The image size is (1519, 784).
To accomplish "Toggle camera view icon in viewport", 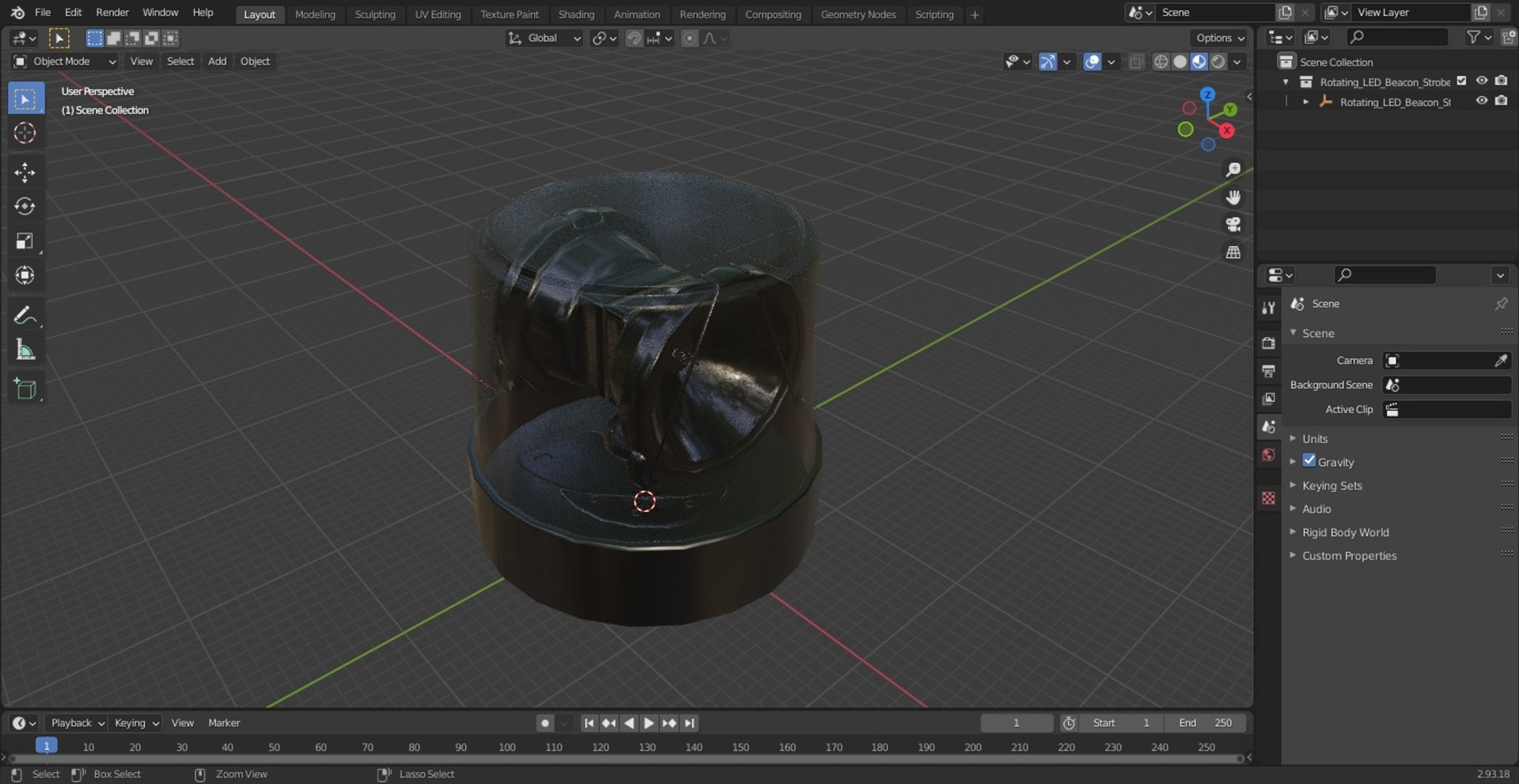I will pyautogui.click(x=1233, y=225).
